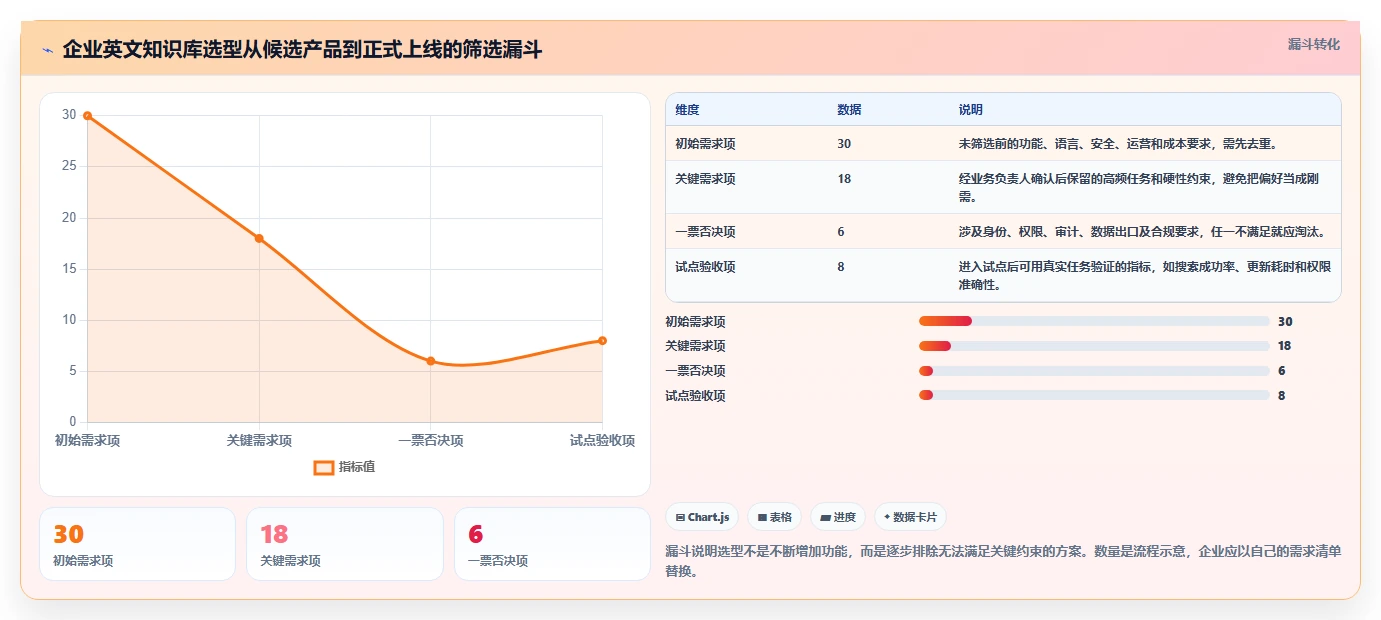Click the 数据卡片 tag chip
This screenshot has width=1381, height=620.
(x=910, y=517)
